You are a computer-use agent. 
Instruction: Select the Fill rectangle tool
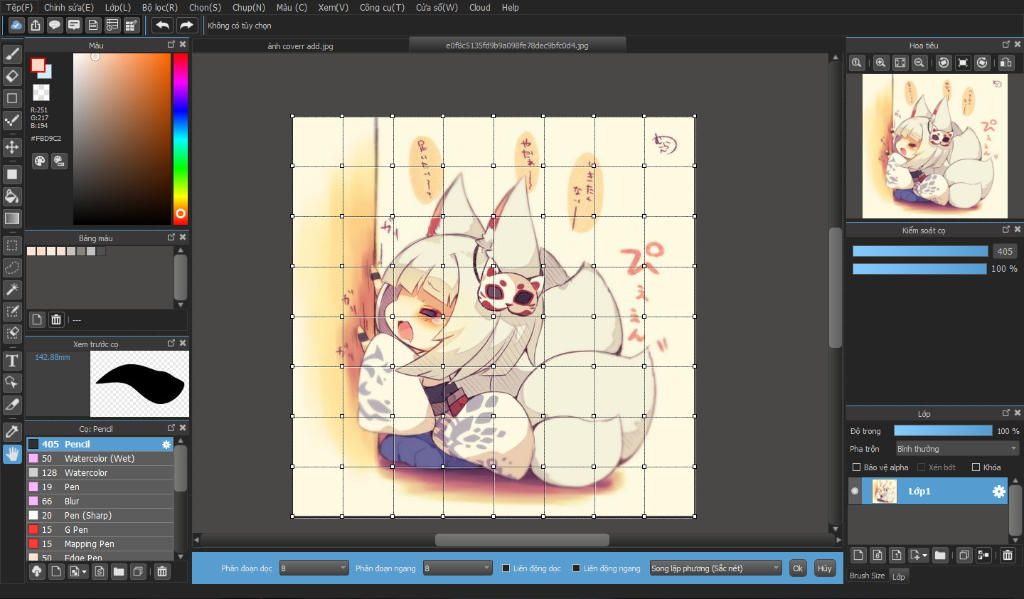pos(12,174)
